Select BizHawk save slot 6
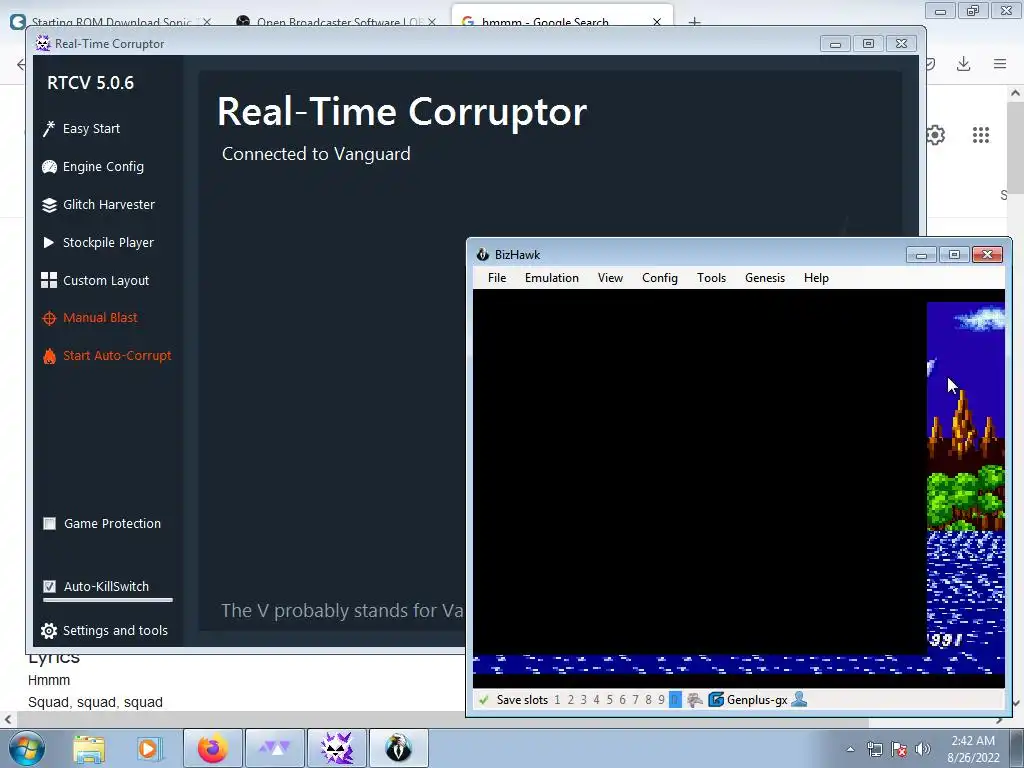The height and width of the screenshot is (768, 1024). point(622,700)
